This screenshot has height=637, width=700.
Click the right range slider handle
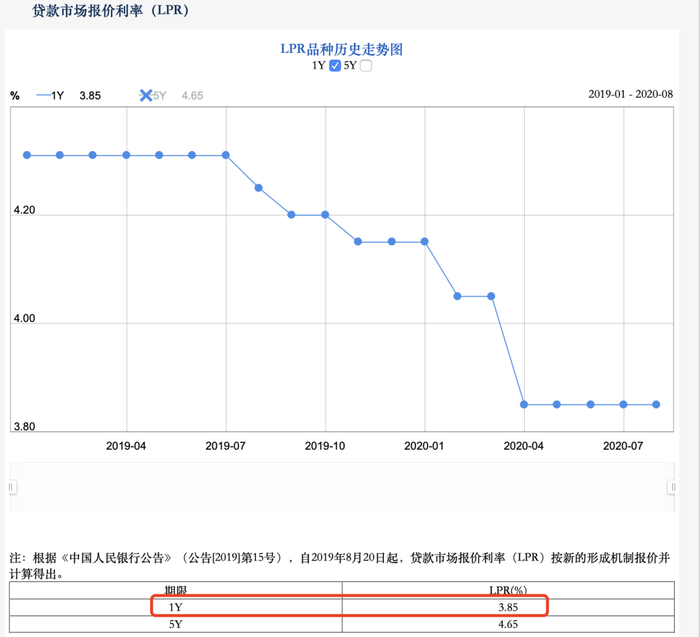pos(672,487)
